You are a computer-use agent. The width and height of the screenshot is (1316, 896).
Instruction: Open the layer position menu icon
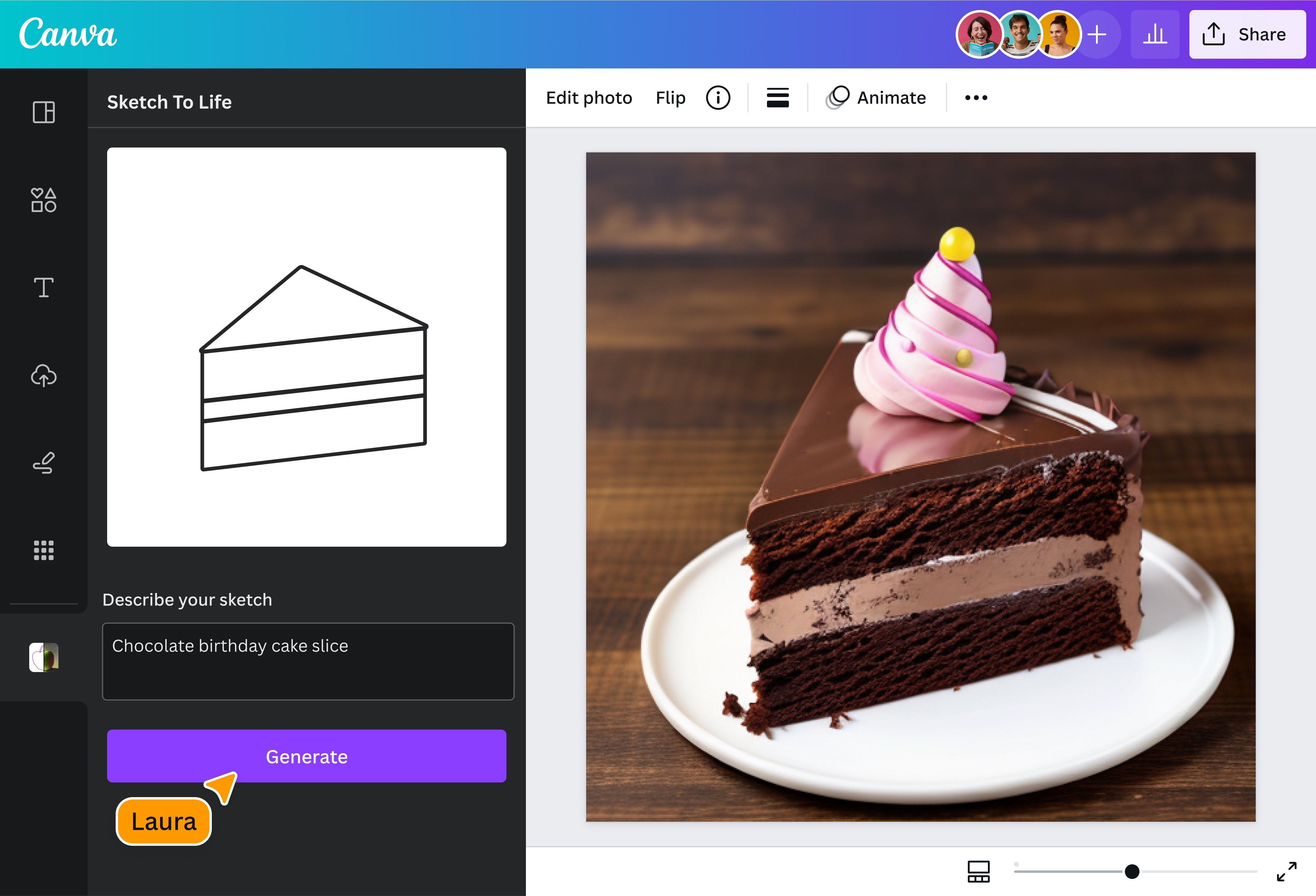click(x=776, y=97)
